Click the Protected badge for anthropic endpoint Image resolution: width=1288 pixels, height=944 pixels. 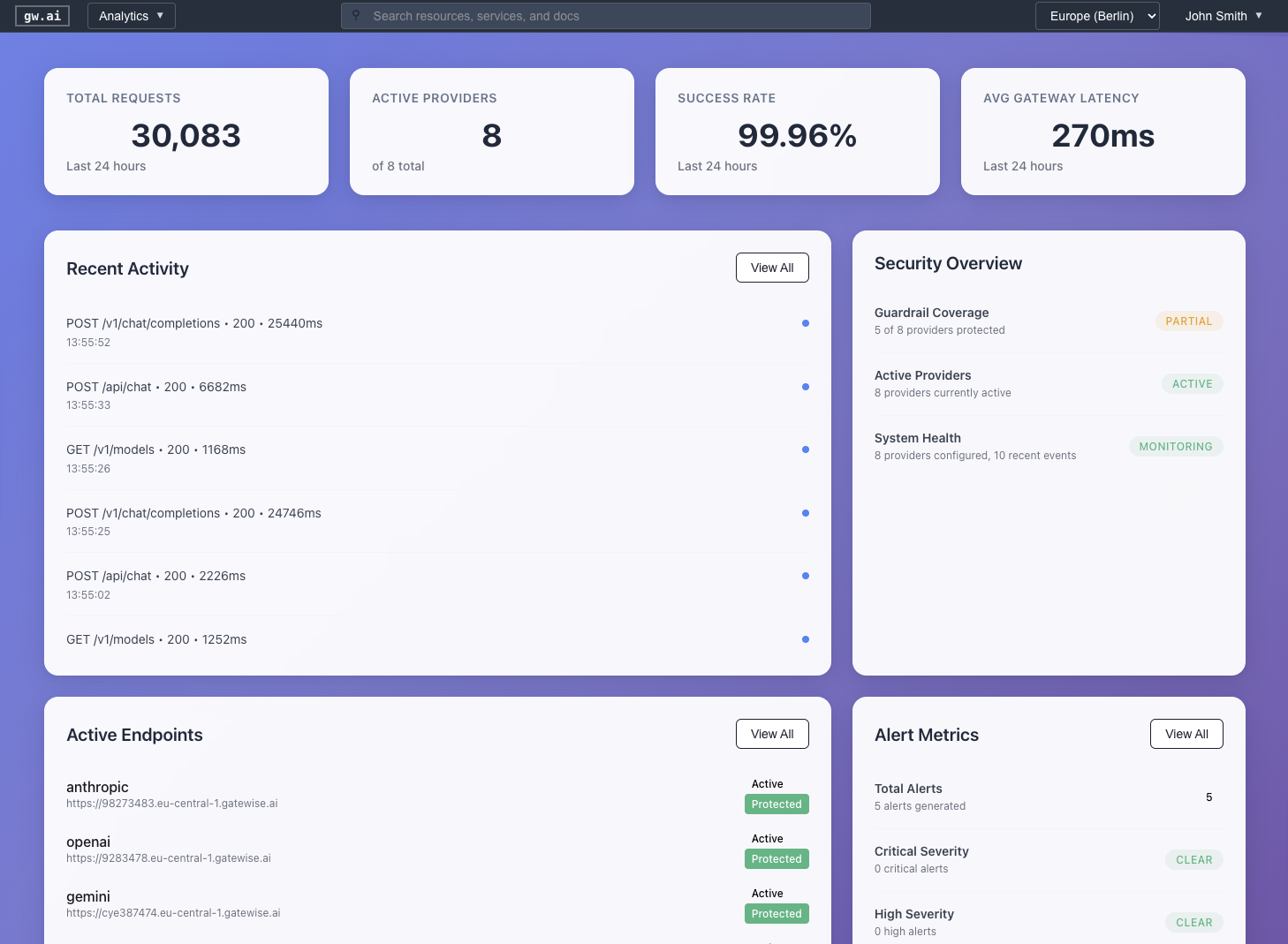777,804
